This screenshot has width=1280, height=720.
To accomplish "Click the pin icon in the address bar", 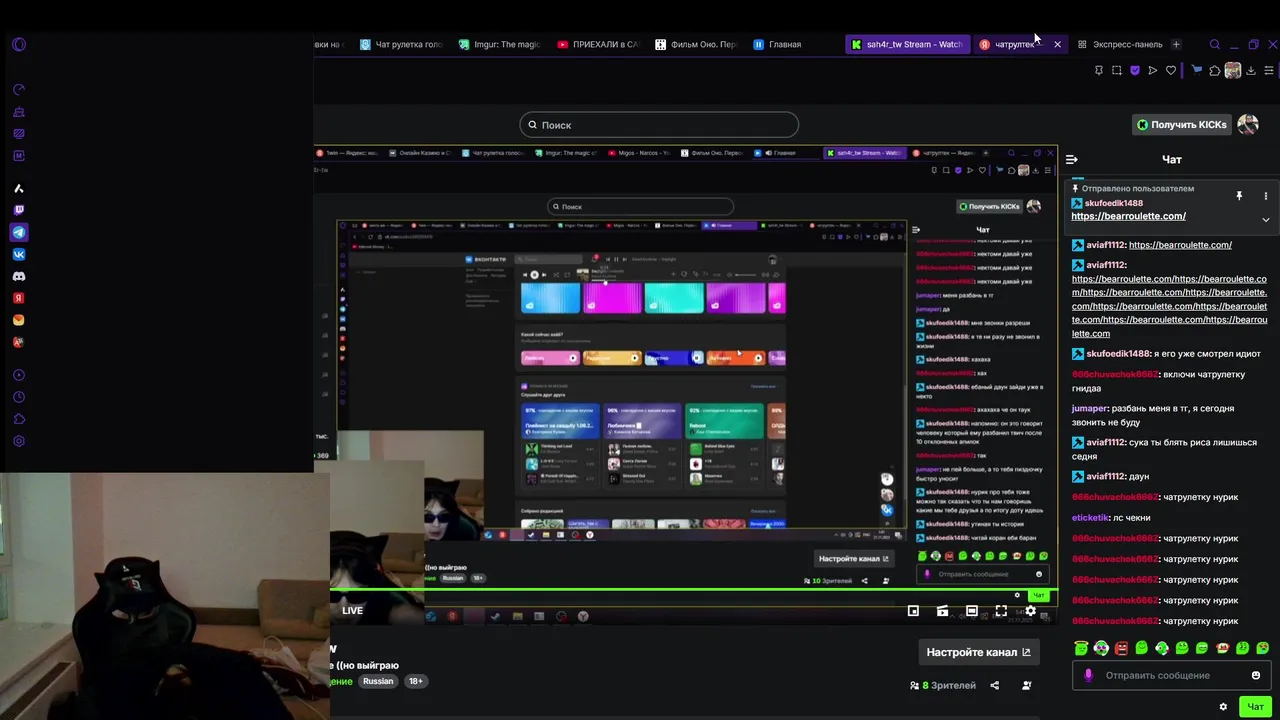I will (1099, 71).
